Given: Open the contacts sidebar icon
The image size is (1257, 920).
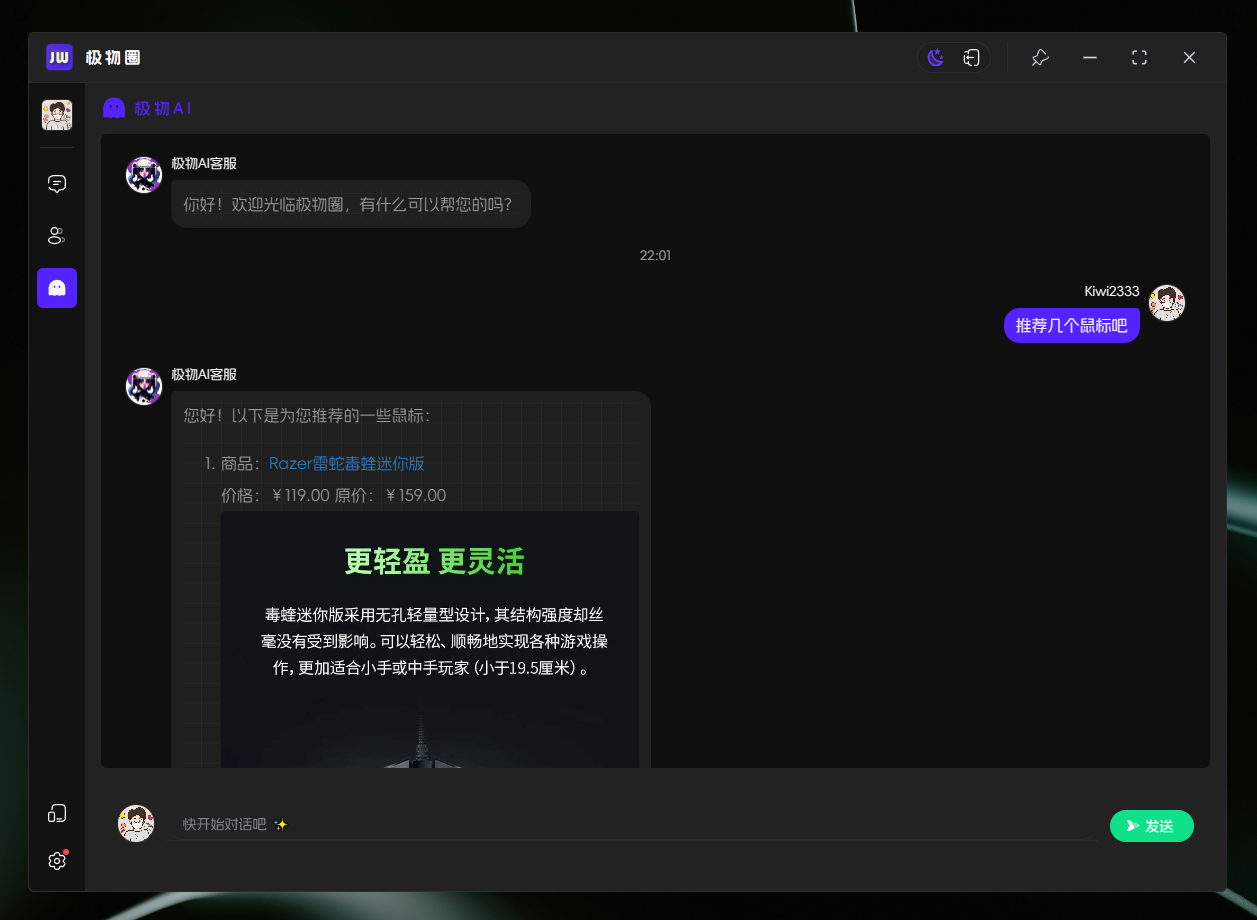Looking at the screenshot, I should [57, 236].
